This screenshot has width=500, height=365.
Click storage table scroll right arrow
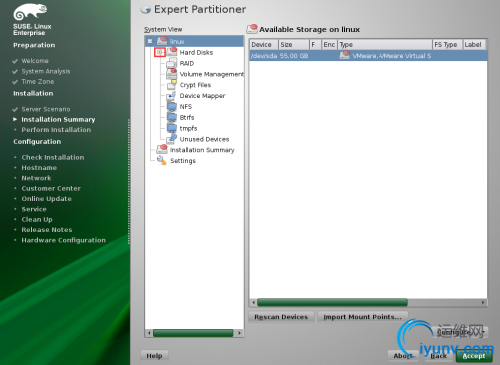(483, 302)
